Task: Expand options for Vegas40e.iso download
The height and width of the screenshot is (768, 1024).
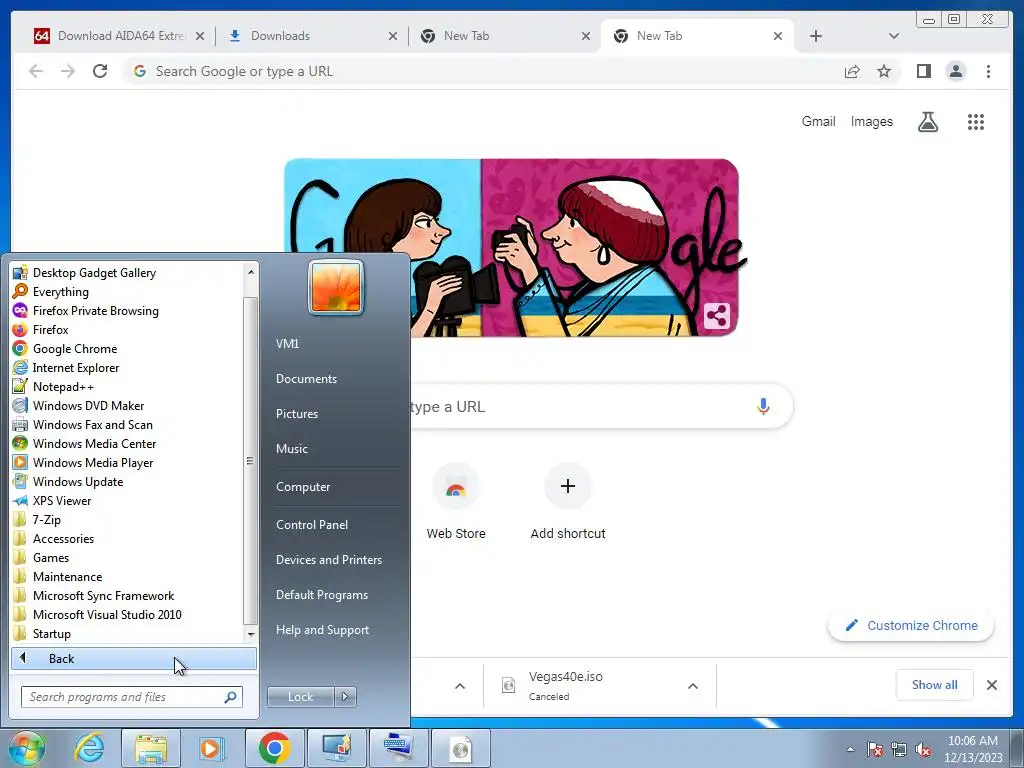Action: point(693,686)
